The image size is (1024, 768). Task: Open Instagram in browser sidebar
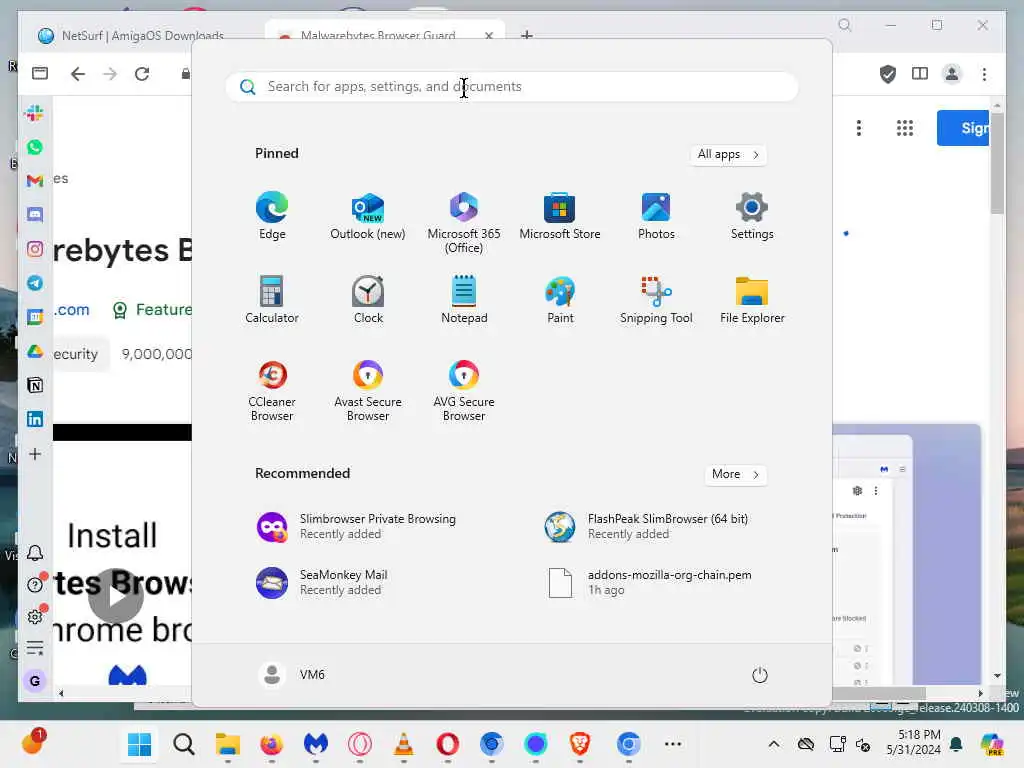(x=35, y=249)
